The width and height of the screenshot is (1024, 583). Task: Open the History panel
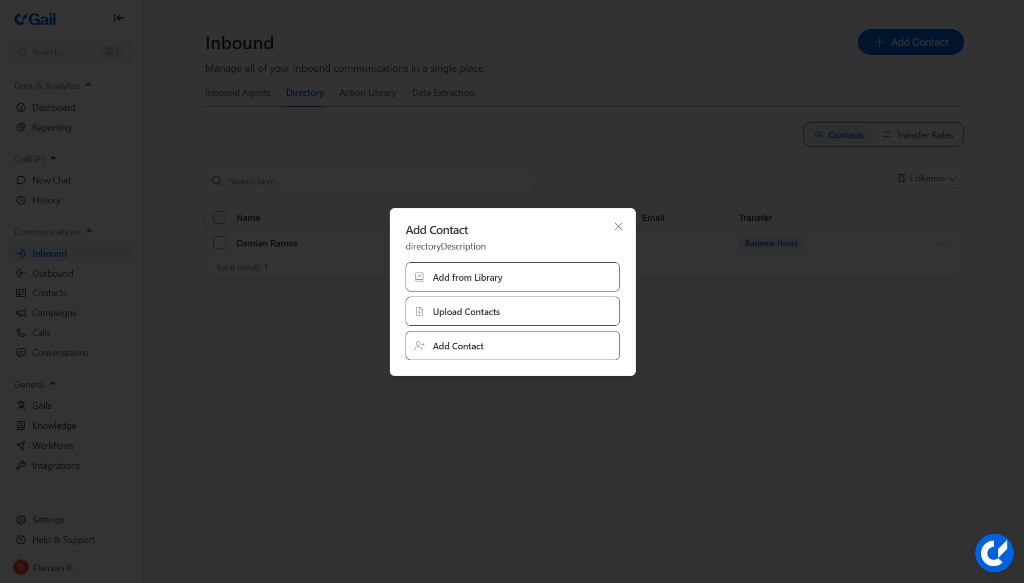46,200
